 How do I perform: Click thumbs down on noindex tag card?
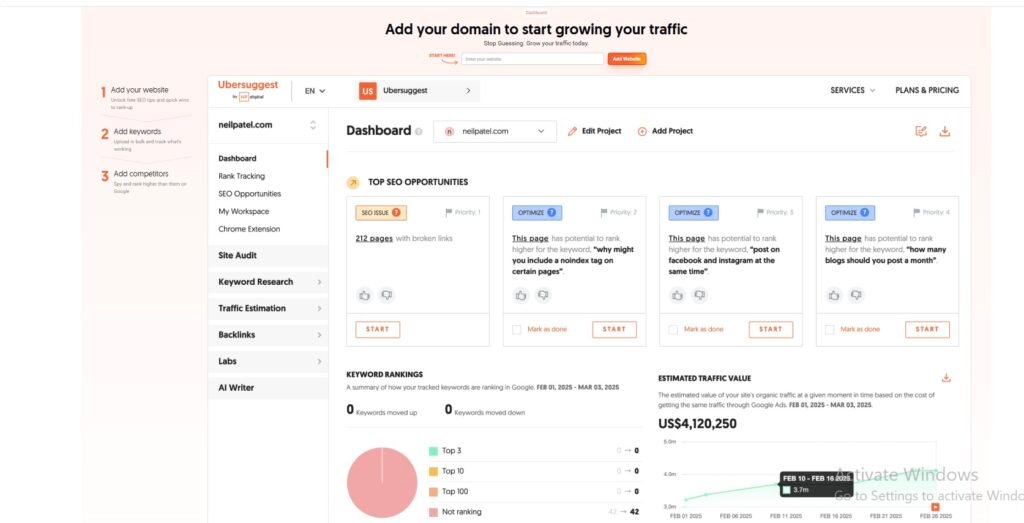pos(543,295)
